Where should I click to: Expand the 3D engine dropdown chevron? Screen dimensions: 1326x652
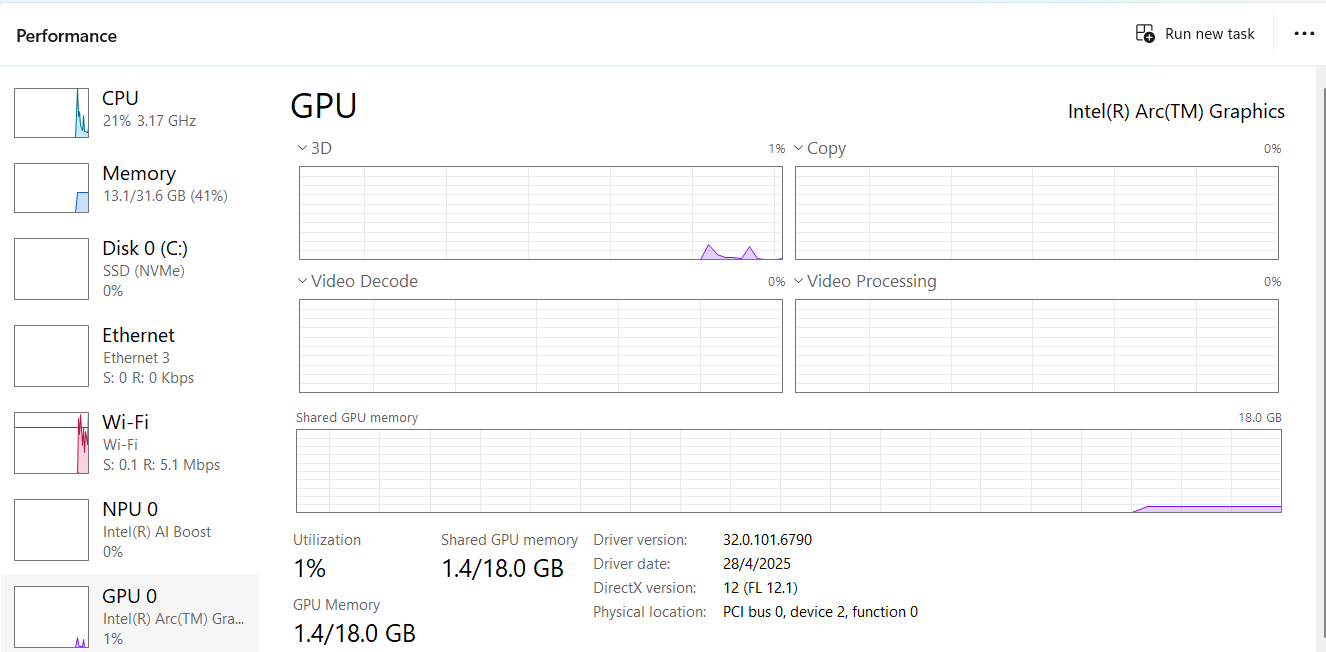[x=302, y=148]
